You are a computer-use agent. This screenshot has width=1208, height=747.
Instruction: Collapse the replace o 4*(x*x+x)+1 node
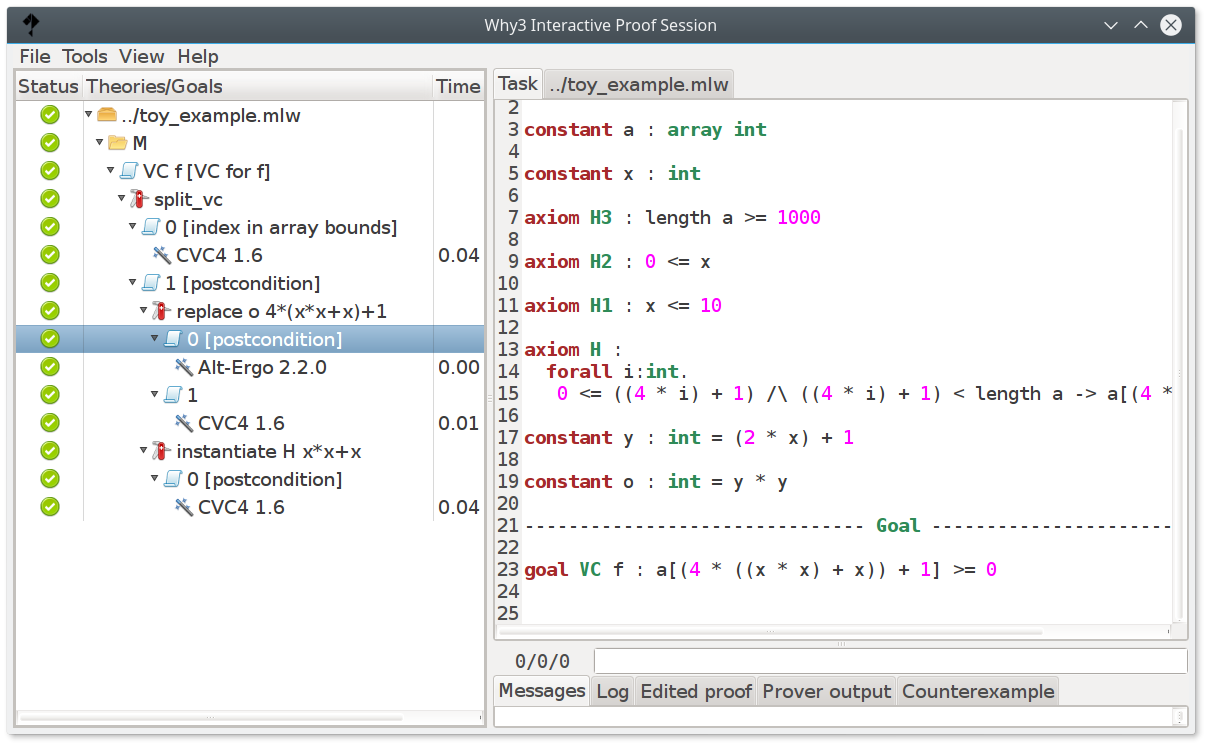click(144, 311)
